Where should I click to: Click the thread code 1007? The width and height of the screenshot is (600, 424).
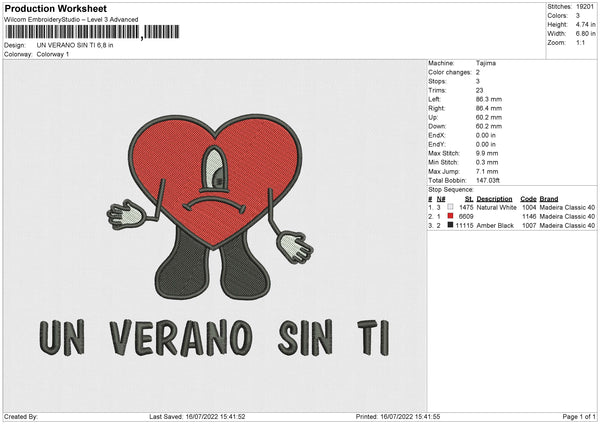(529, 226)
